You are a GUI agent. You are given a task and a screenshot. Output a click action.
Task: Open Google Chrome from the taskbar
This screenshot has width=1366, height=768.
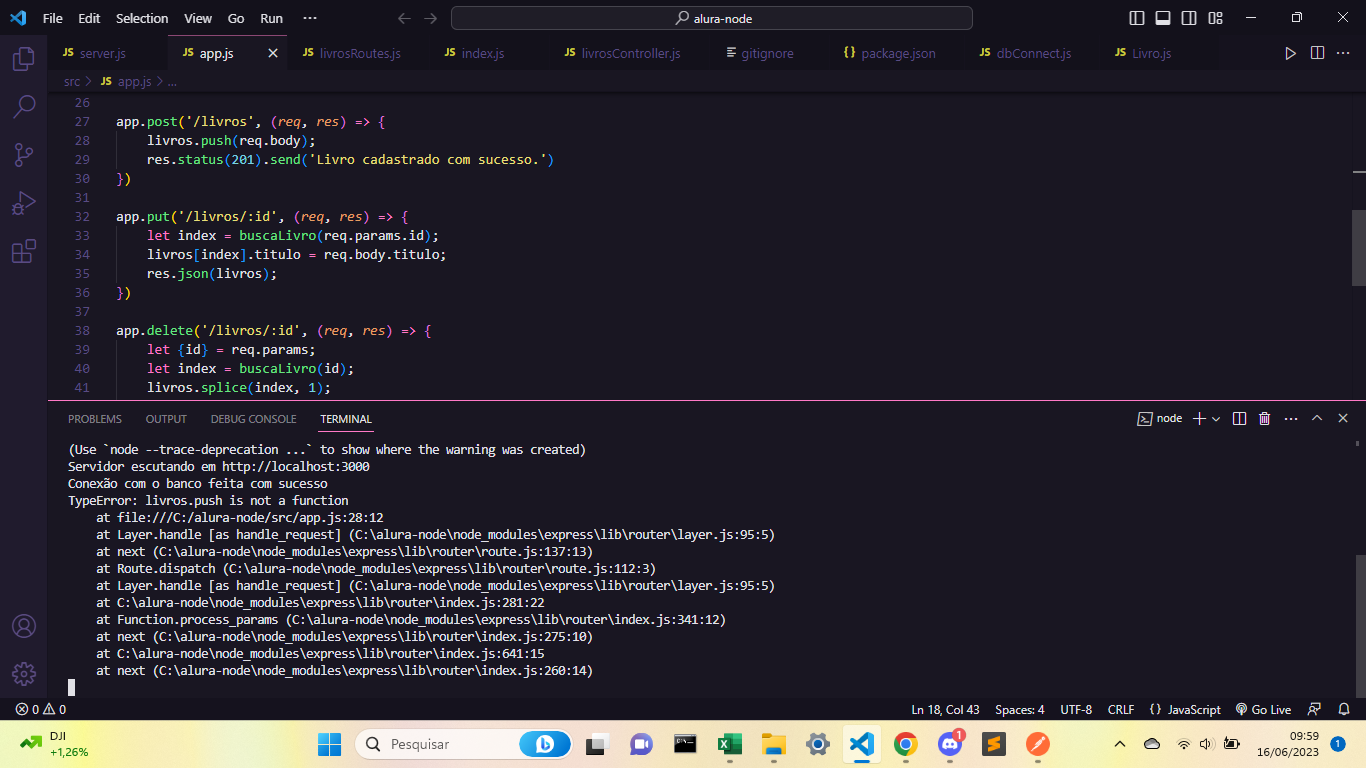click(905, 744)
